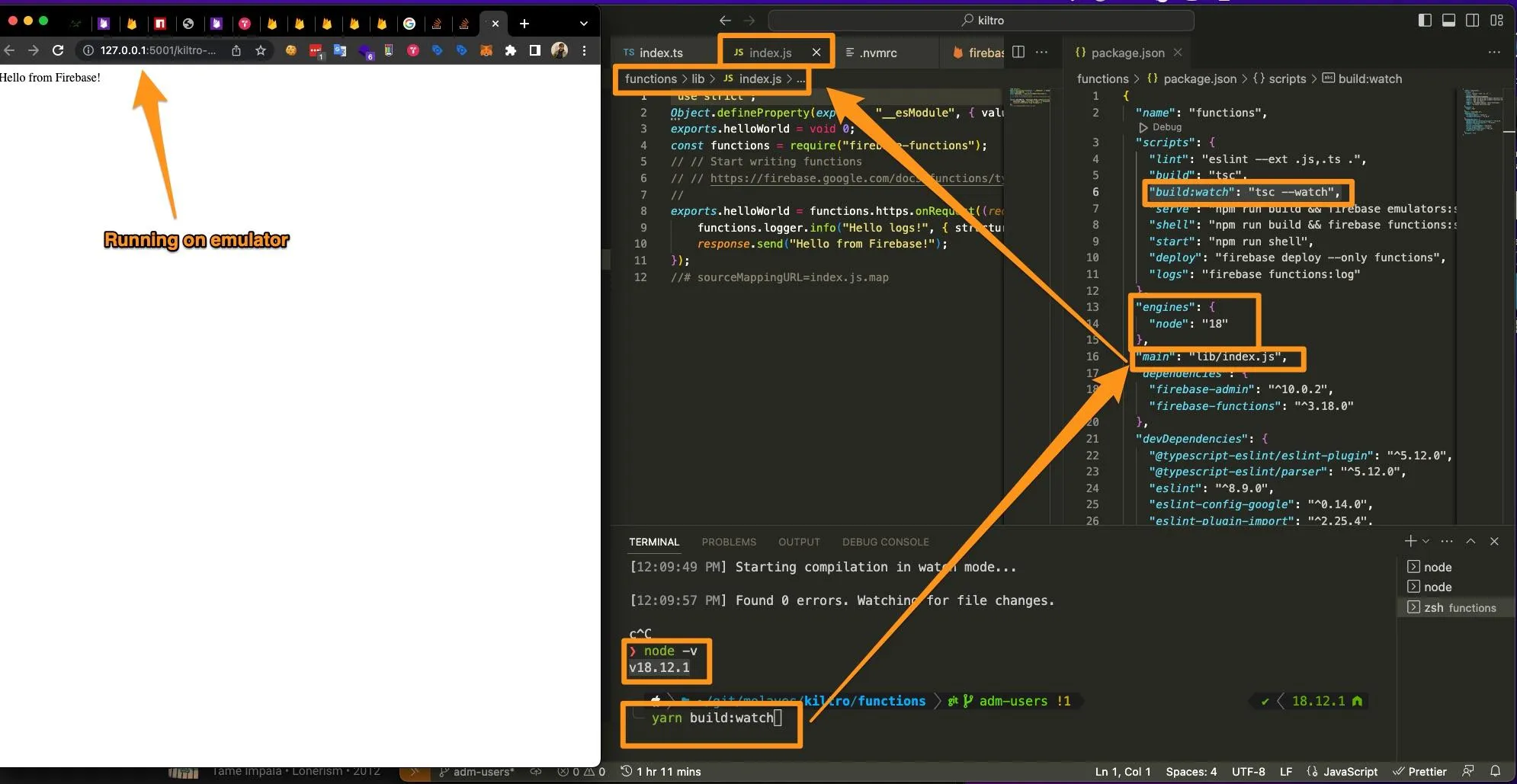
Task: Open the customize layout icon
Action: [x=1496, y=21]
